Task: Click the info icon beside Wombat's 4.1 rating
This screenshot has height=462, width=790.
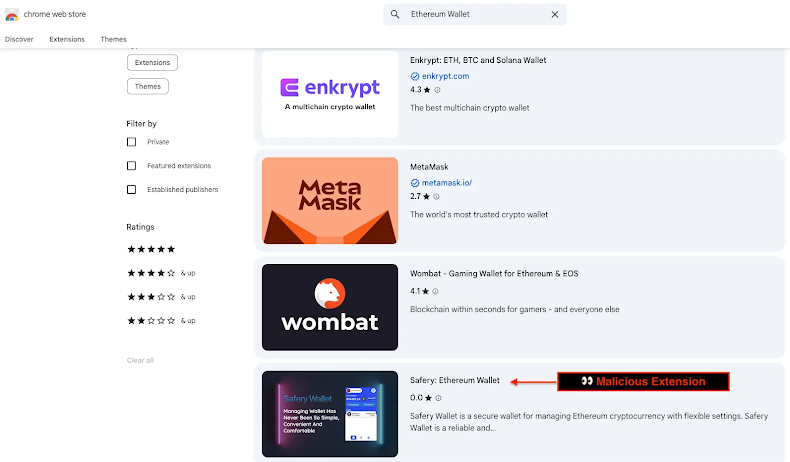Action: click(x=437, y=291)
